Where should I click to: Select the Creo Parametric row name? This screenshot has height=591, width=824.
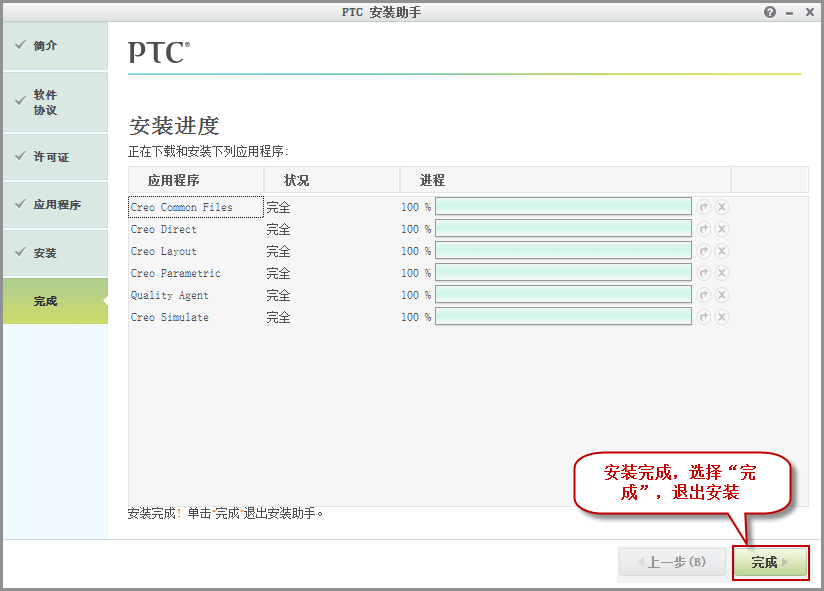(176, 274)
